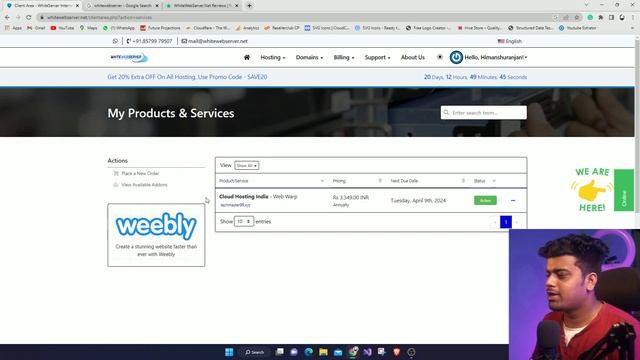This screenshot has width=640, height=360.
Task: Expand the Support menu
Action: pos(377,58)
